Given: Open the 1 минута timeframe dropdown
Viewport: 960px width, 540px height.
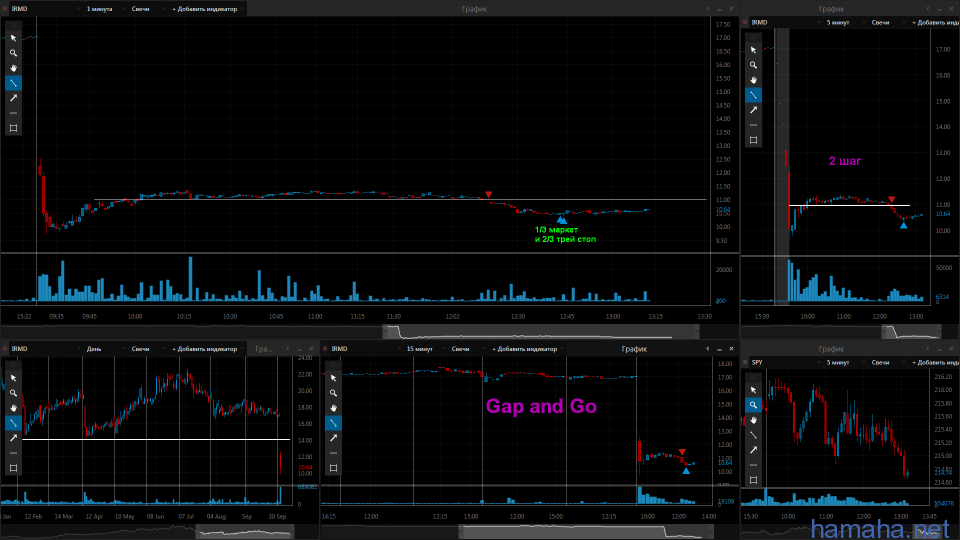Looking at the screenshot, I should pyautogui.click(x=105, y=9).
